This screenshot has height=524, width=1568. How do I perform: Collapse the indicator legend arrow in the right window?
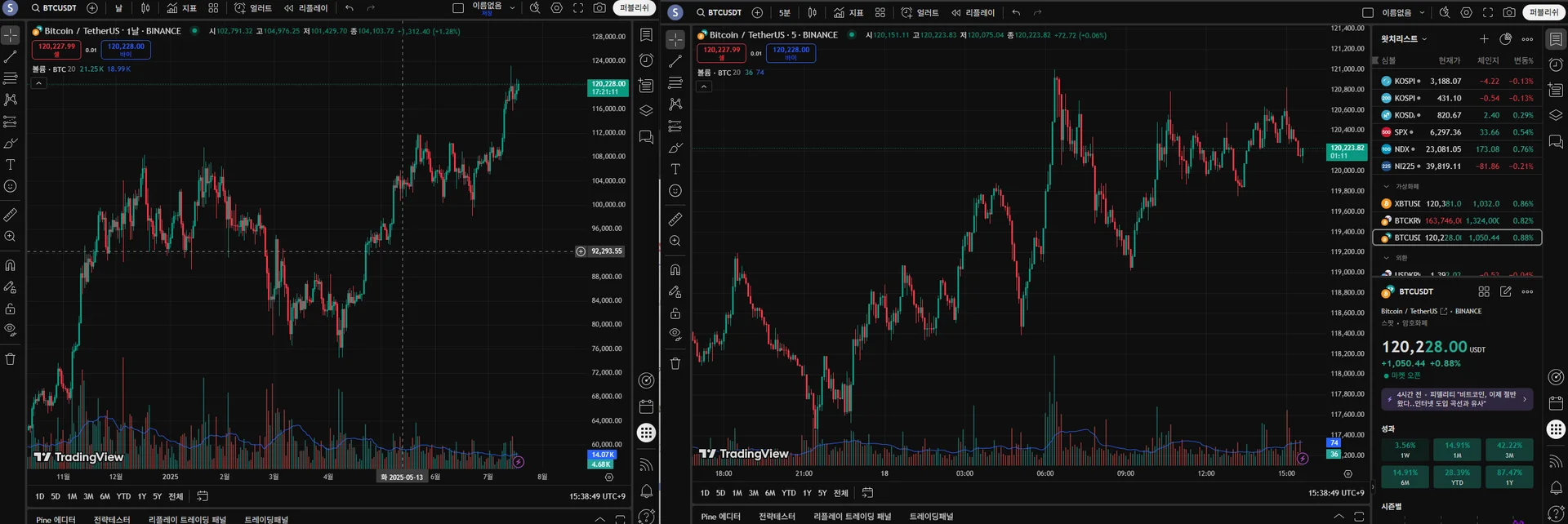[704, 87]
